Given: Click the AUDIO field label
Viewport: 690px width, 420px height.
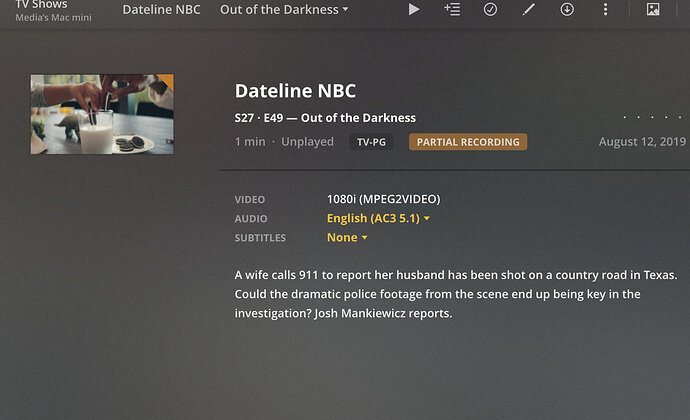Looking at the screenshot, I should pos(251,219).
